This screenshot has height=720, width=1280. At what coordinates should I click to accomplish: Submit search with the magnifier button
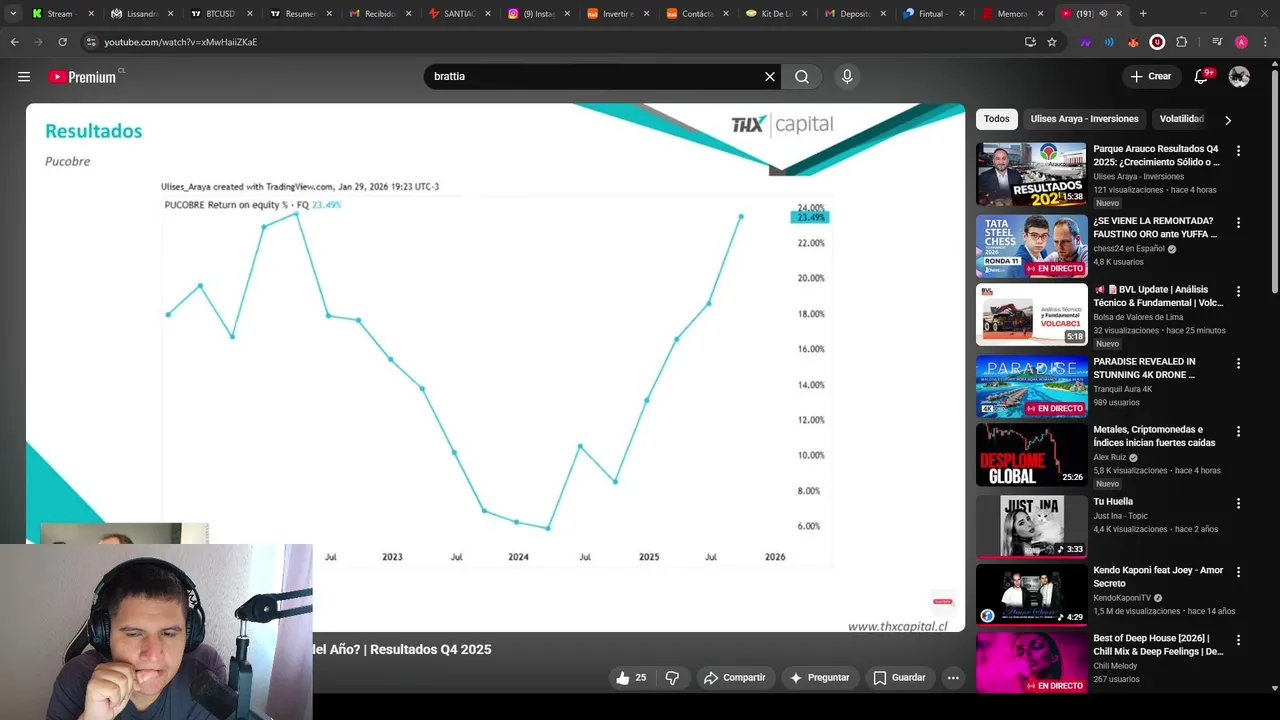click(802, 77)
